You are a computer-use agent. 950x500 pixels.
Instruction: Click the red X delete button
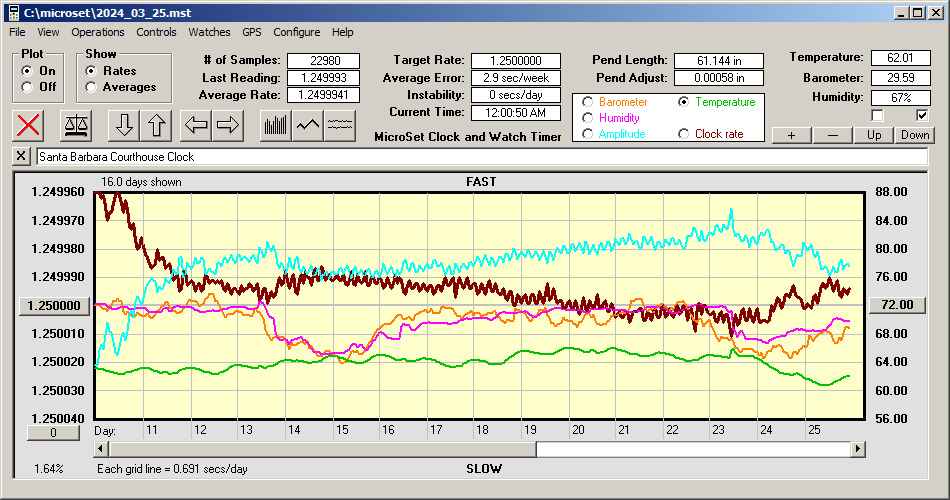[28, 125]
